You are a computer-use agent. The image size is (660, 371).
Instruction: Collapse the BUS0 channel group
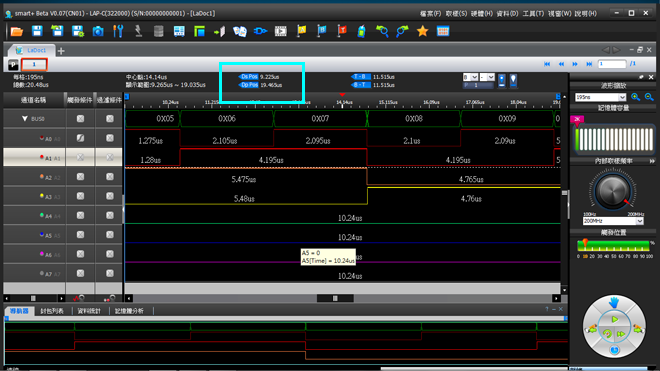coord(24,119)
